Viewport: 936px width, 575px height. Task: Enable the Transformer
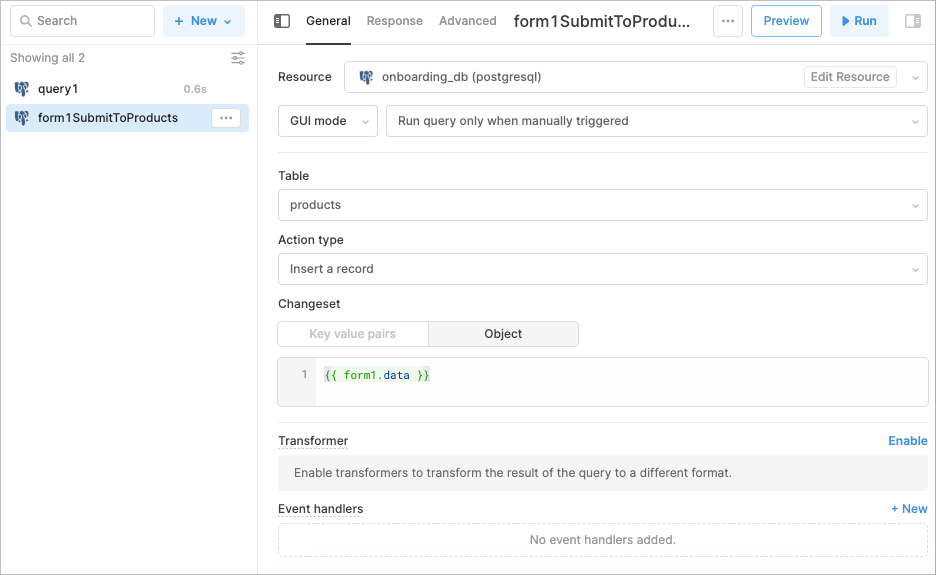pos(907,441)
